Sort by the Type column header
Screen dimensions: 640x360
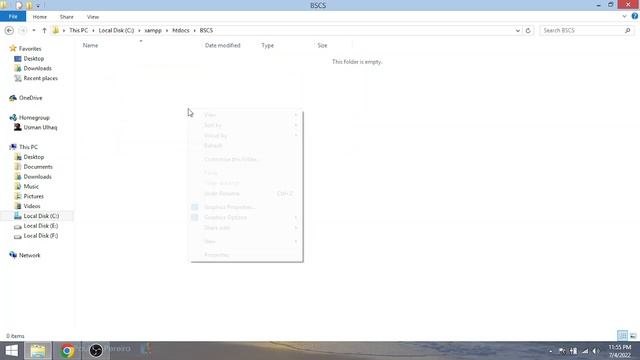coord(267,45)
